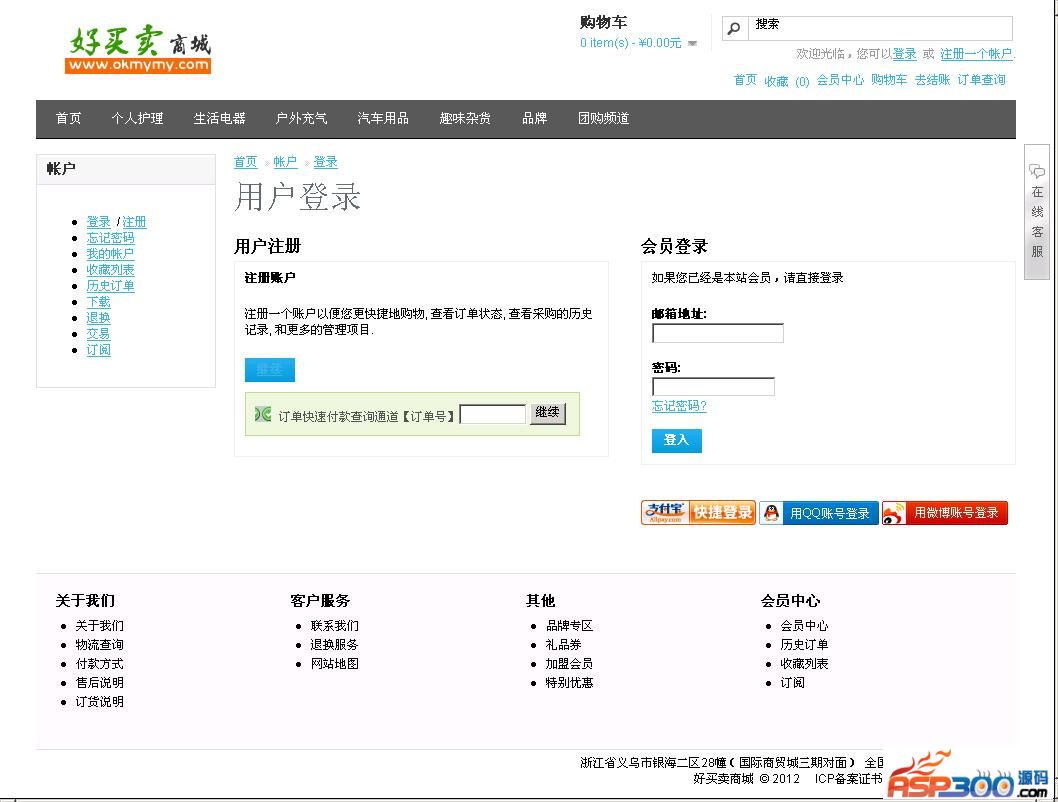Viewport: 1058px width, 802px height.
Task: Log in with Weibo account button
Action: [945, 513]
